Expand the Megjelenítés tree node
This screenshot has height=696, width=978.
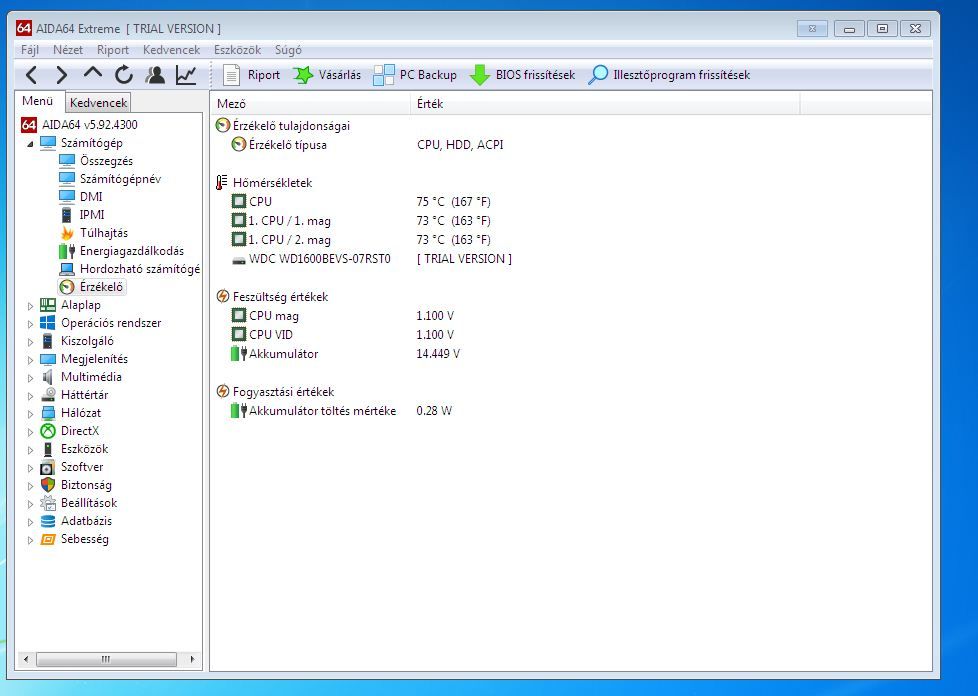31,360
